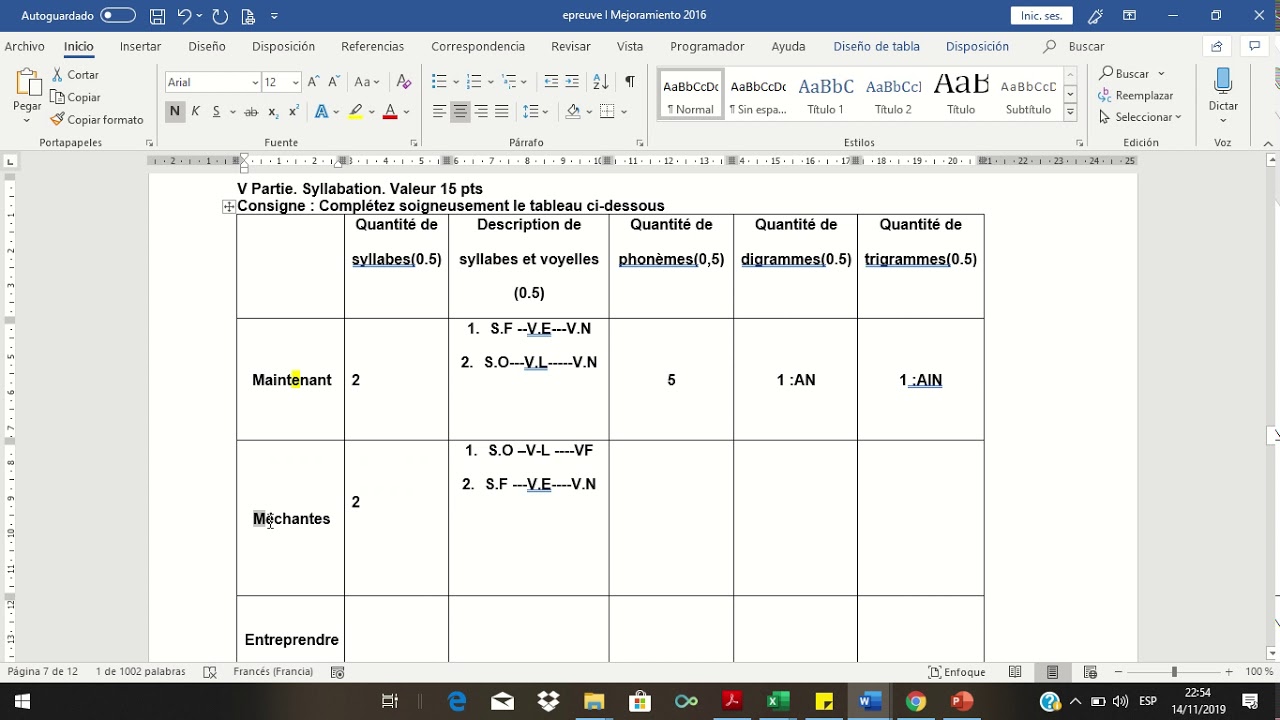The image size is (1280, 720).
Task: Click the shading paint bucket icon
Action: pos(573,111)
